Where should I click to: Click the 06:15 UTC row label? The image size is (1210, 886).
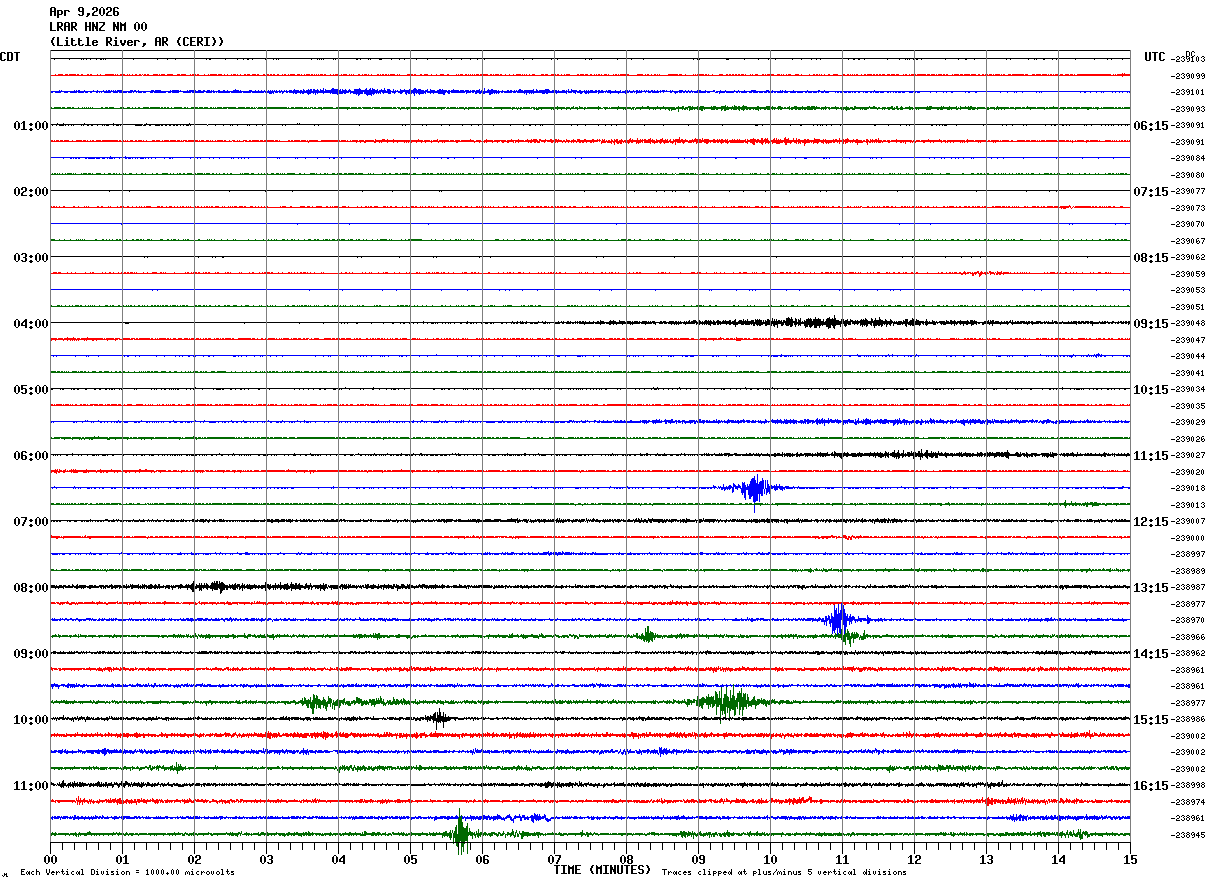1150,126
